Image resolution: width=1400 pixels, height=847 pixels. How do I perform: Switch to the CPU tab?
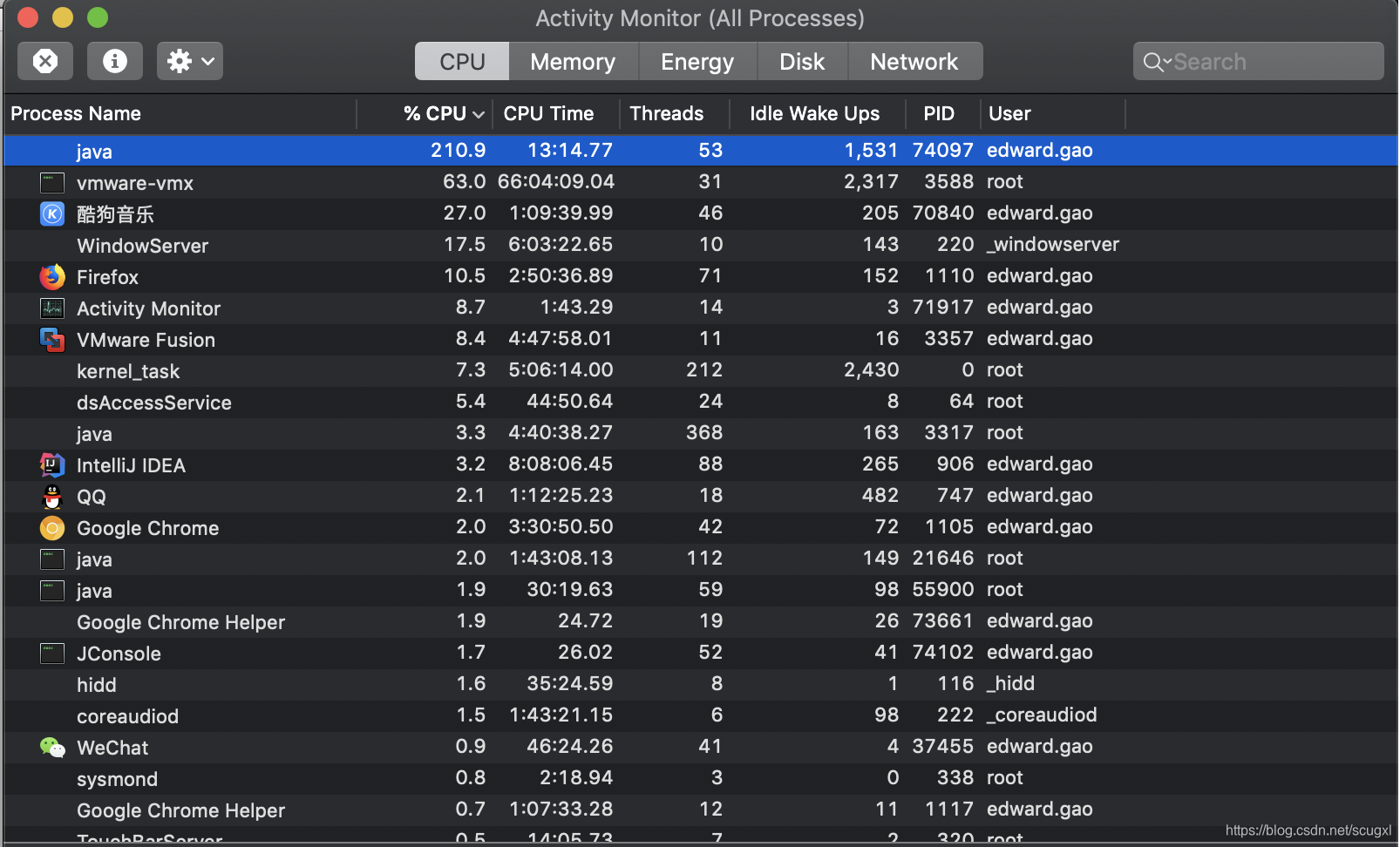(x=462, y=61)
